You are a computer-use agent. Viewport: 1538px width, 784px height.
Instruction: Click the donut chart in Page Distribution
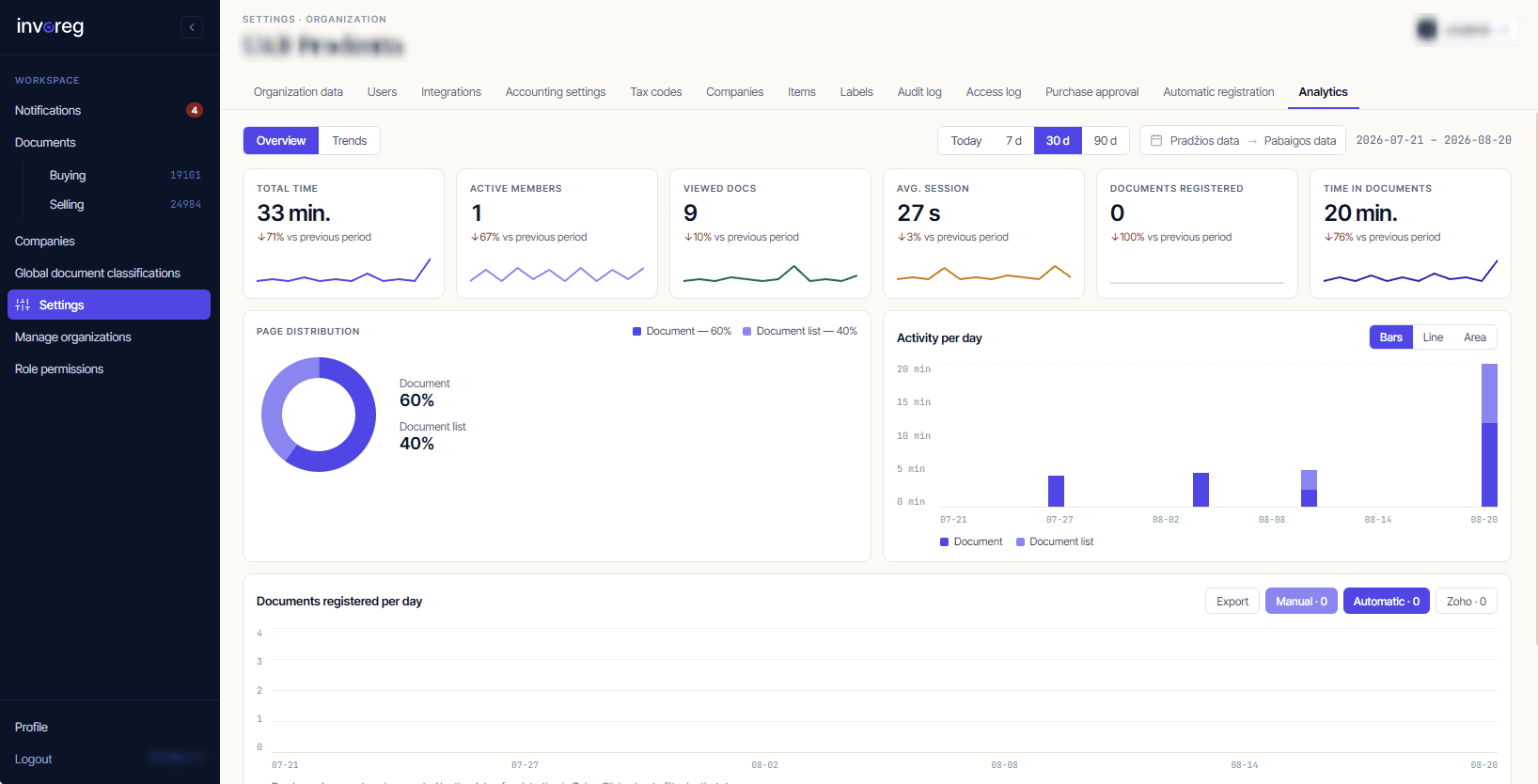[x=319, y=415]
